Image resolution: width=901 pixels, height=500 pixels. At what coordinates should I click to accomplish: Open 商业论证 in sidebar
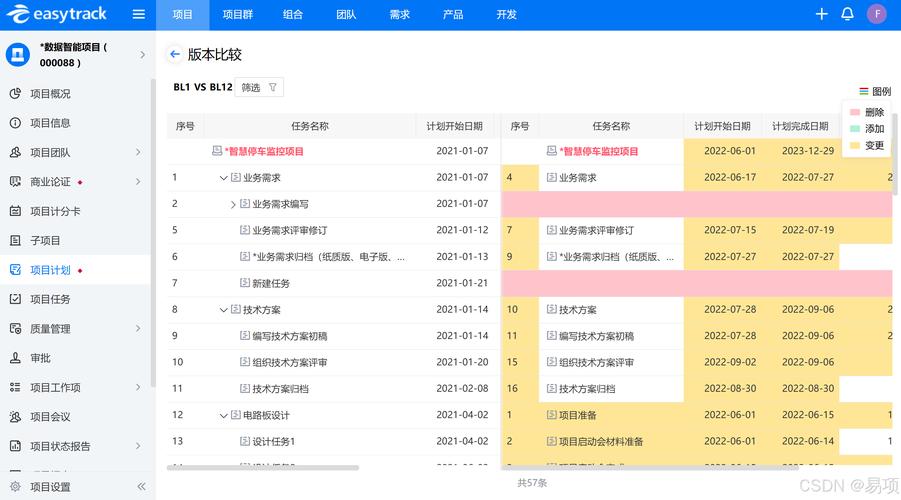(x=50, y=182)
